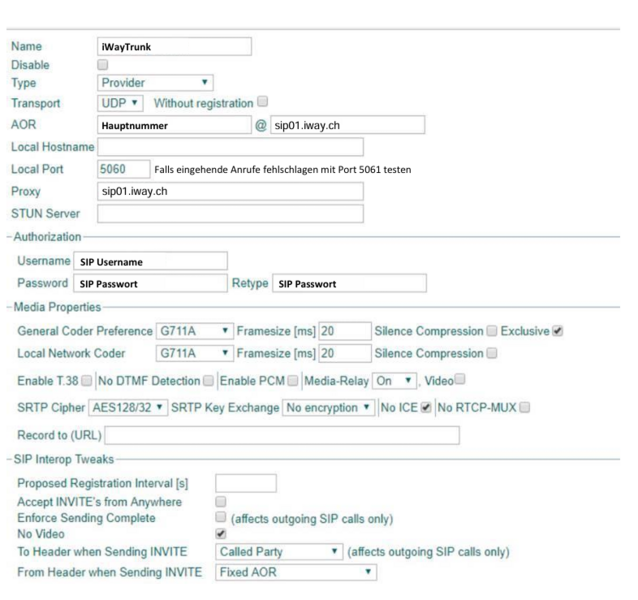The width and height of the screenshot is (638, 600).
Task: Open the Type dropdown showing Provider
Action: click(155, 83)
